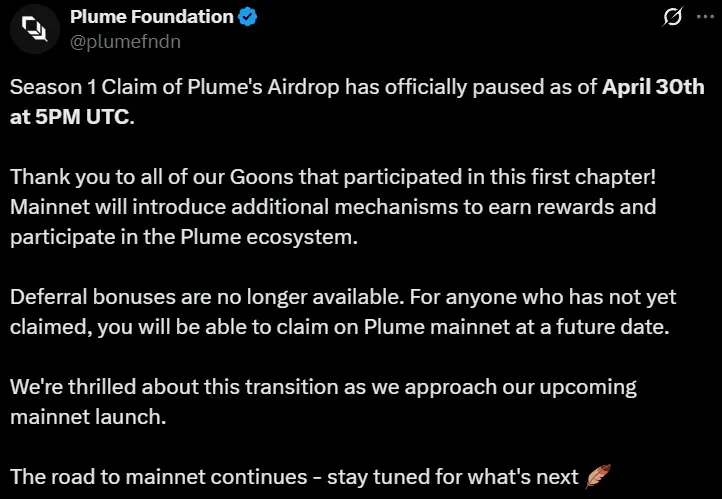Screen dimensions: 722x499
Task: Open the three-dot more options menu
Action: [705, 17]
